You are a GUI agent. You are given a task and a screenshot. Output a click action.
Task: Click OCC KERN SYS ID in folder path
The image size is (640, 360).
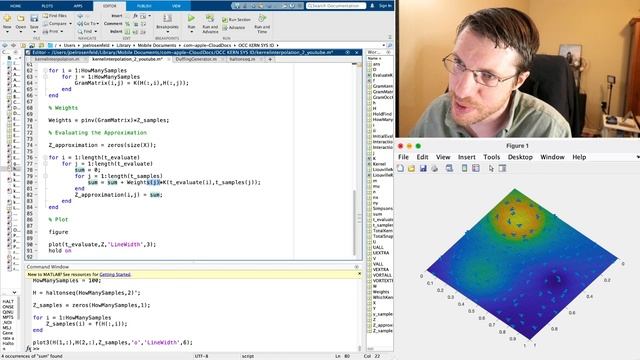coord(256,45)
